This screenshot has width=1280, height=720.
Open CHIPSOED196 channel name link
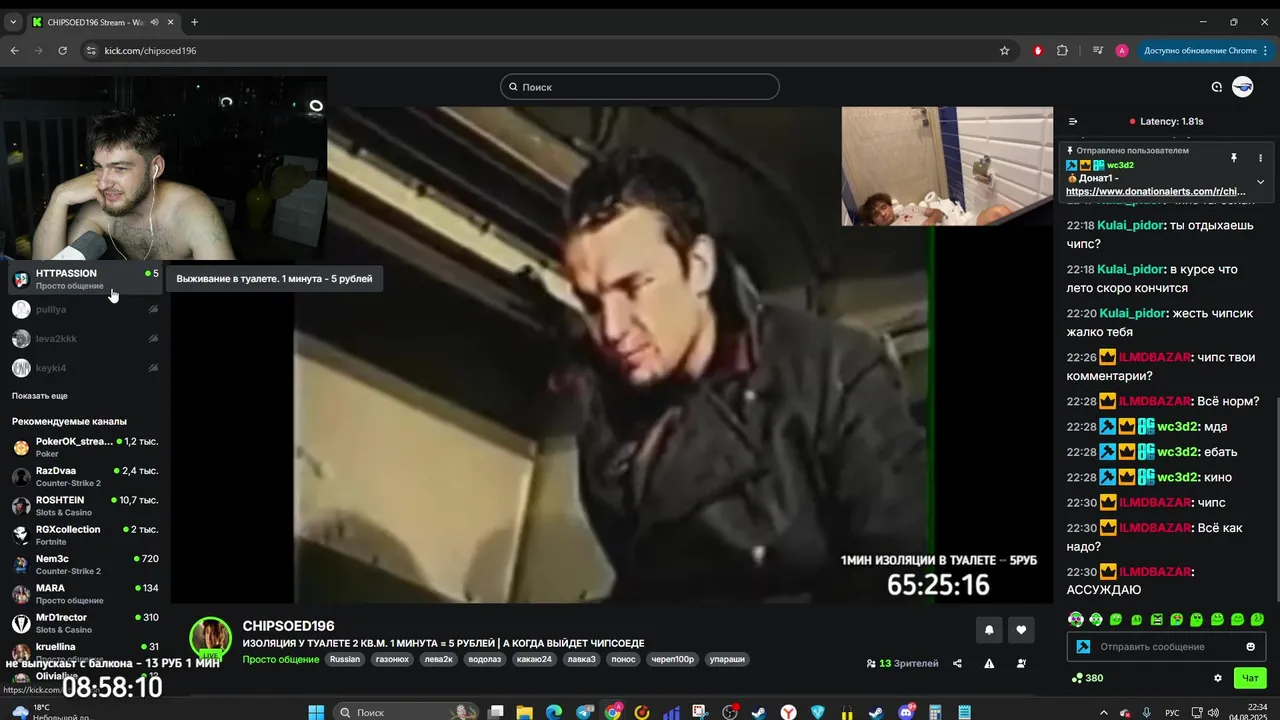288,626
